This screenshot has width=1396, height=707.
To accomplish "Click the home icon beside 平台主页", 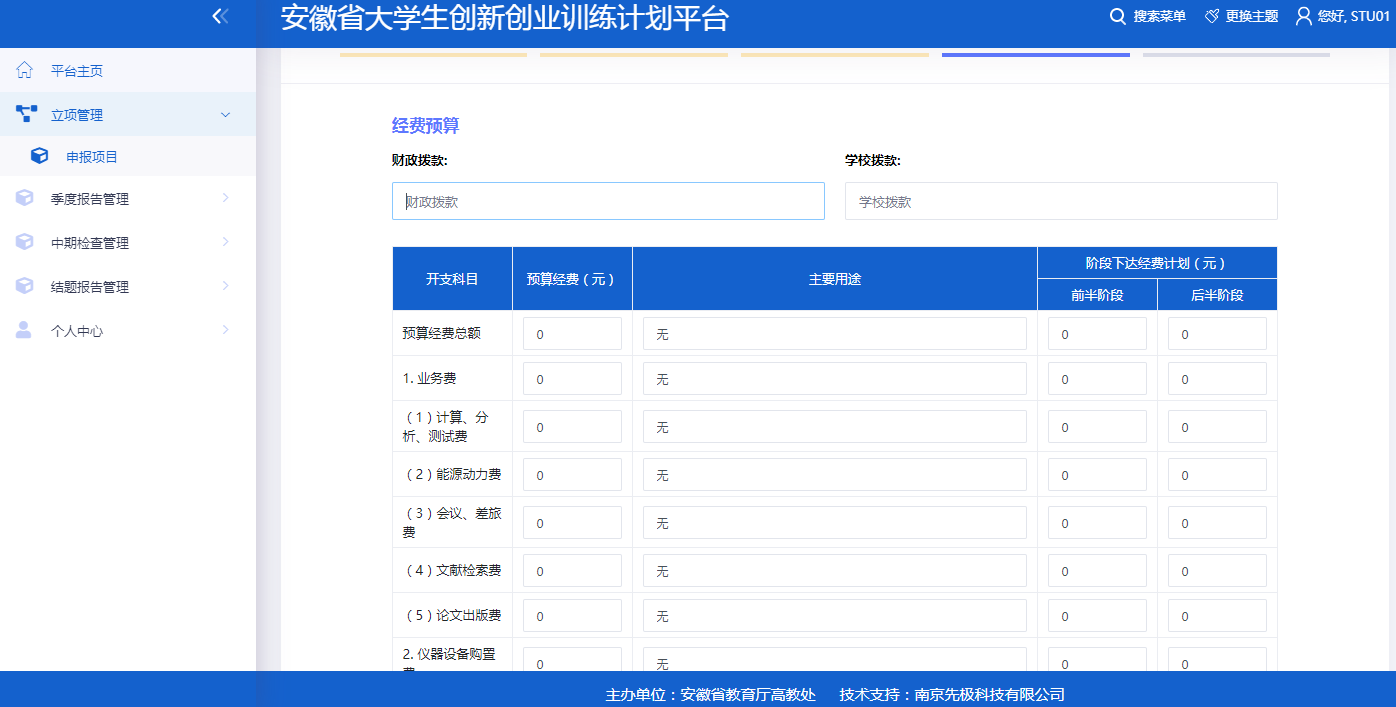I will click(x=25, y=71).
